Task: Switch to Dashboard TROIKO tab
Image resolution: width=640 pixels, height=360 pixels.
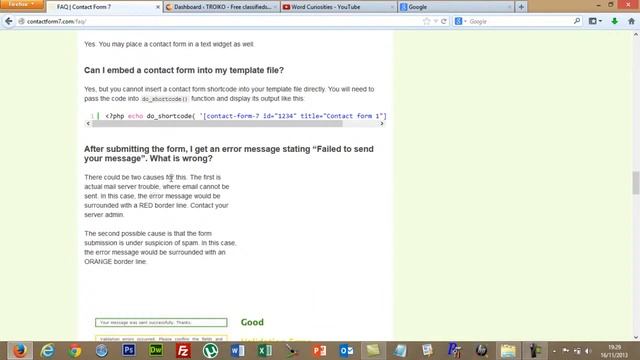Action: (222, 7)
